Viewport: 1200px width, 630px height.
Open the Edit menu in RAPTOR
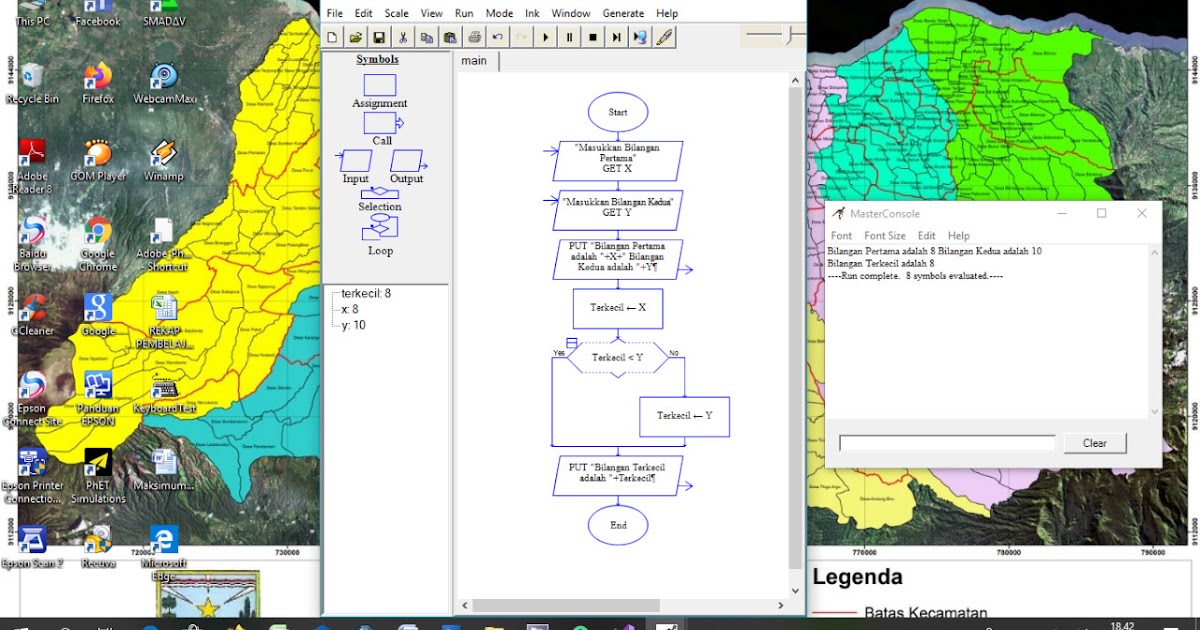pos(363,13)
